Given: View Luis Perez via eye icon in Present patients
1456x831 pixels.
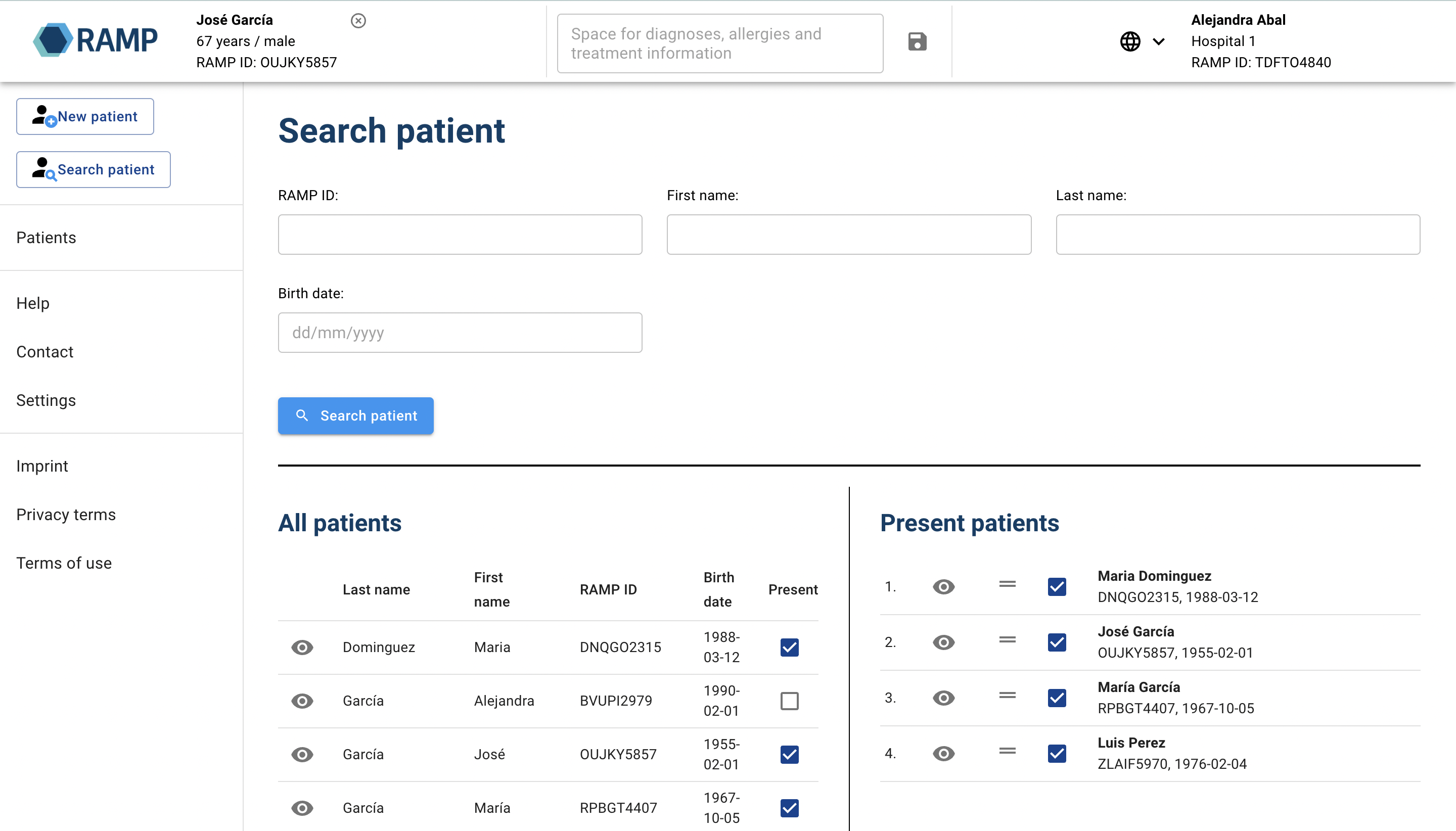Looking at the screenshot, I should pos(943,753).
